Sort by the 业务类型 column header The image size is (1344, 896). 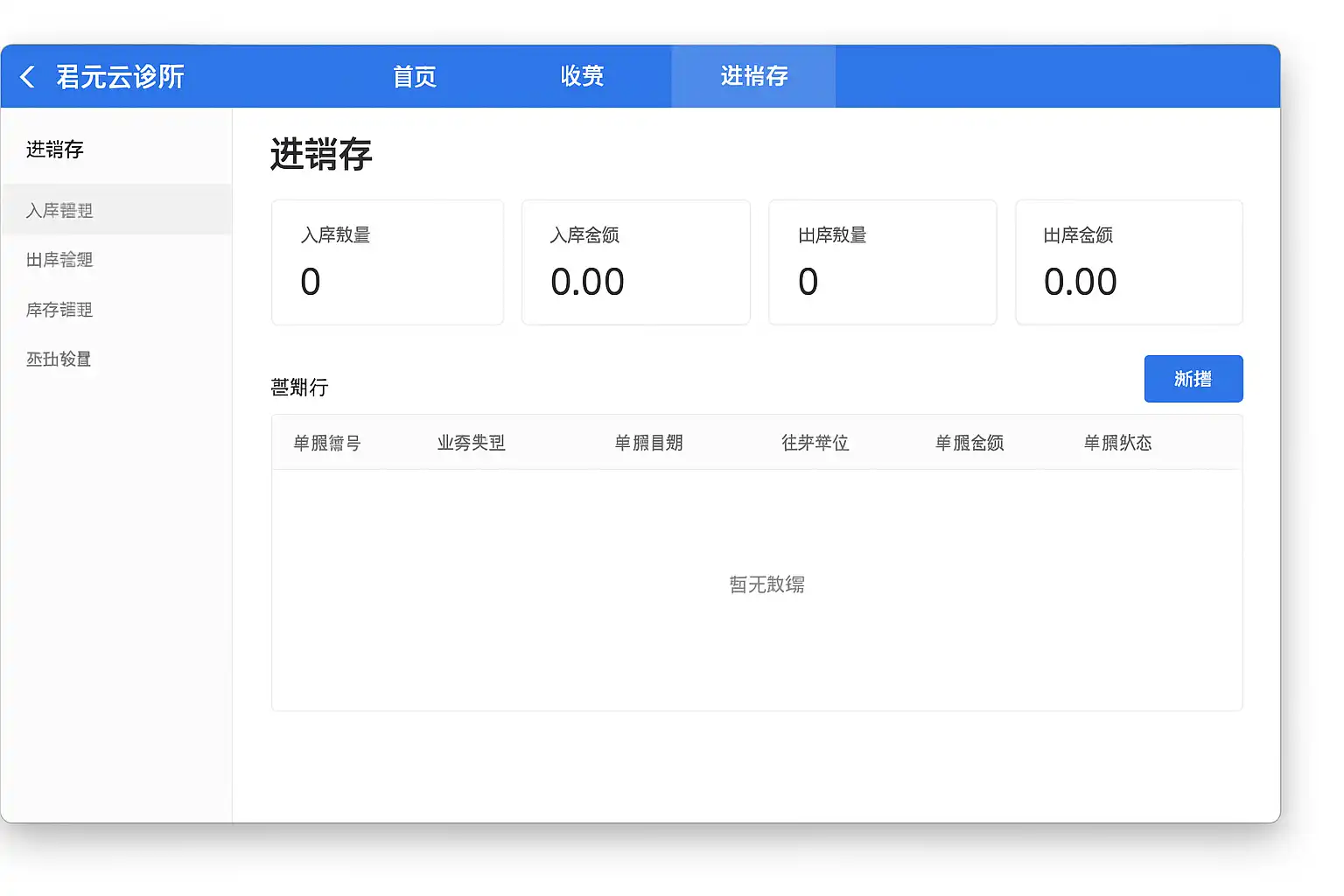click(472, 443)
